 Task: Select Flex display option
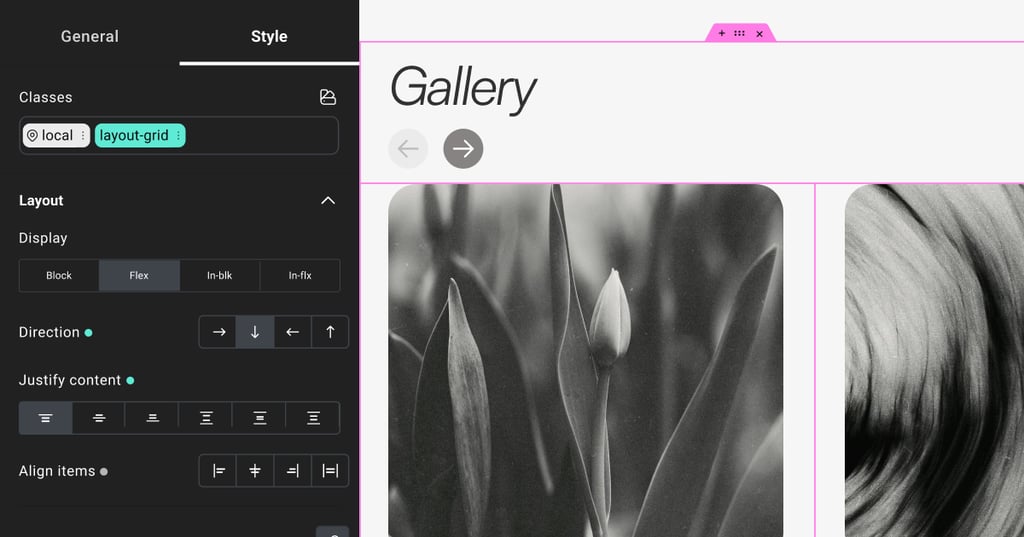pos(138,275)
